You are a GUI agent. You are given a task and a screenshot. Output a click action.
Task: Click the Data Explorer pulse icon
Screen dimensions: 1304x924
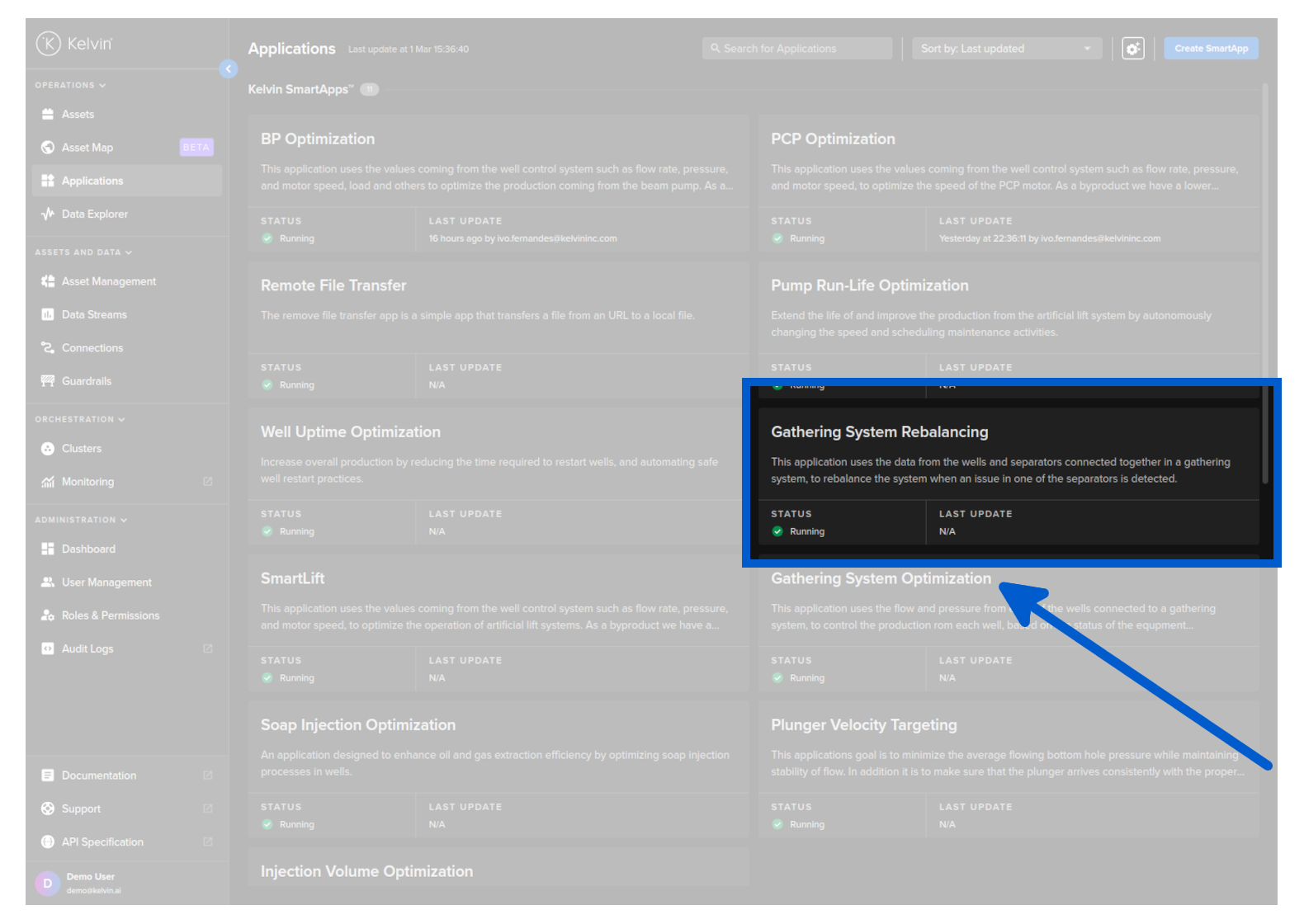pyautogui.click(x=48, y=214)
